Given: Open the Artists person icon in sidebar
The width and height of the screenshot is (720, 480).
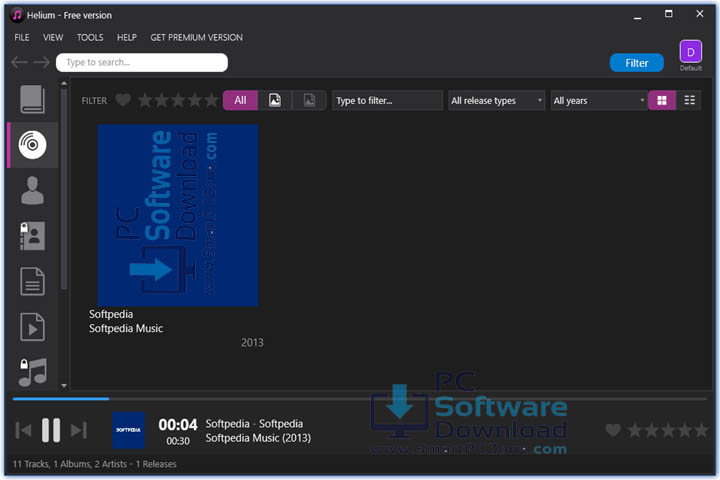Looking at the screenshot, I should (x=32, y=190).
